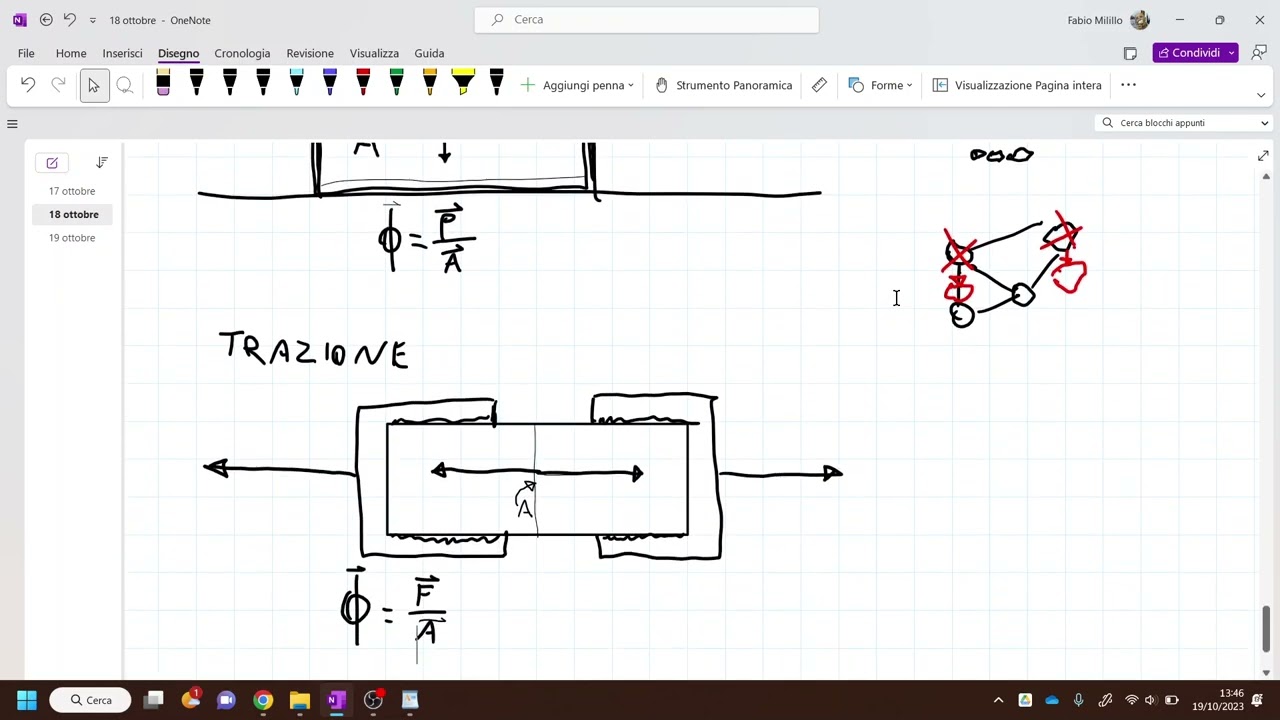Open the comments pane icon
Viewport: 1280px width, 720px height.
click(1259, 53)
